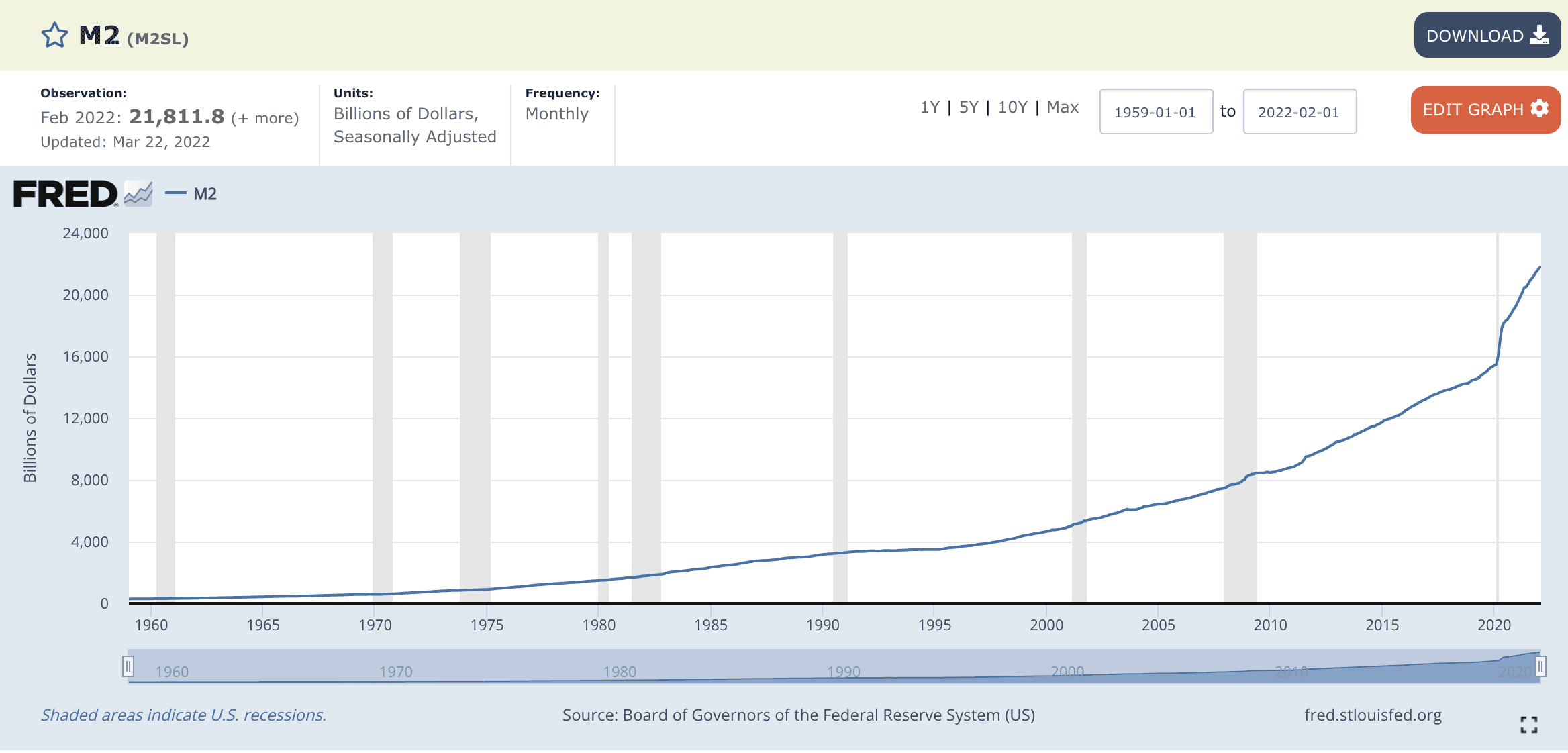Click the fred.stlouisfed.org text
This screenshot has width=1568, height=753.
click(1373, 715)
